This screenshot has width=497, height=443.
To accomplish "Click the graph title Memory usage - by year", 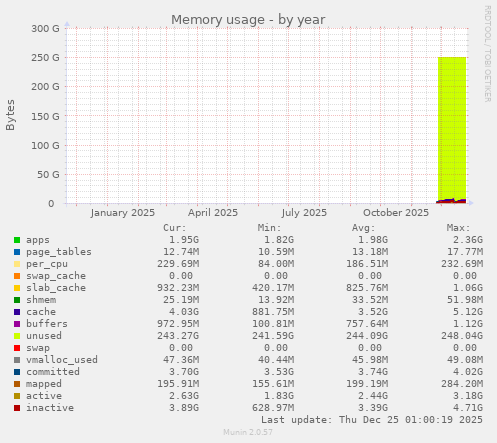I will 248,20.
